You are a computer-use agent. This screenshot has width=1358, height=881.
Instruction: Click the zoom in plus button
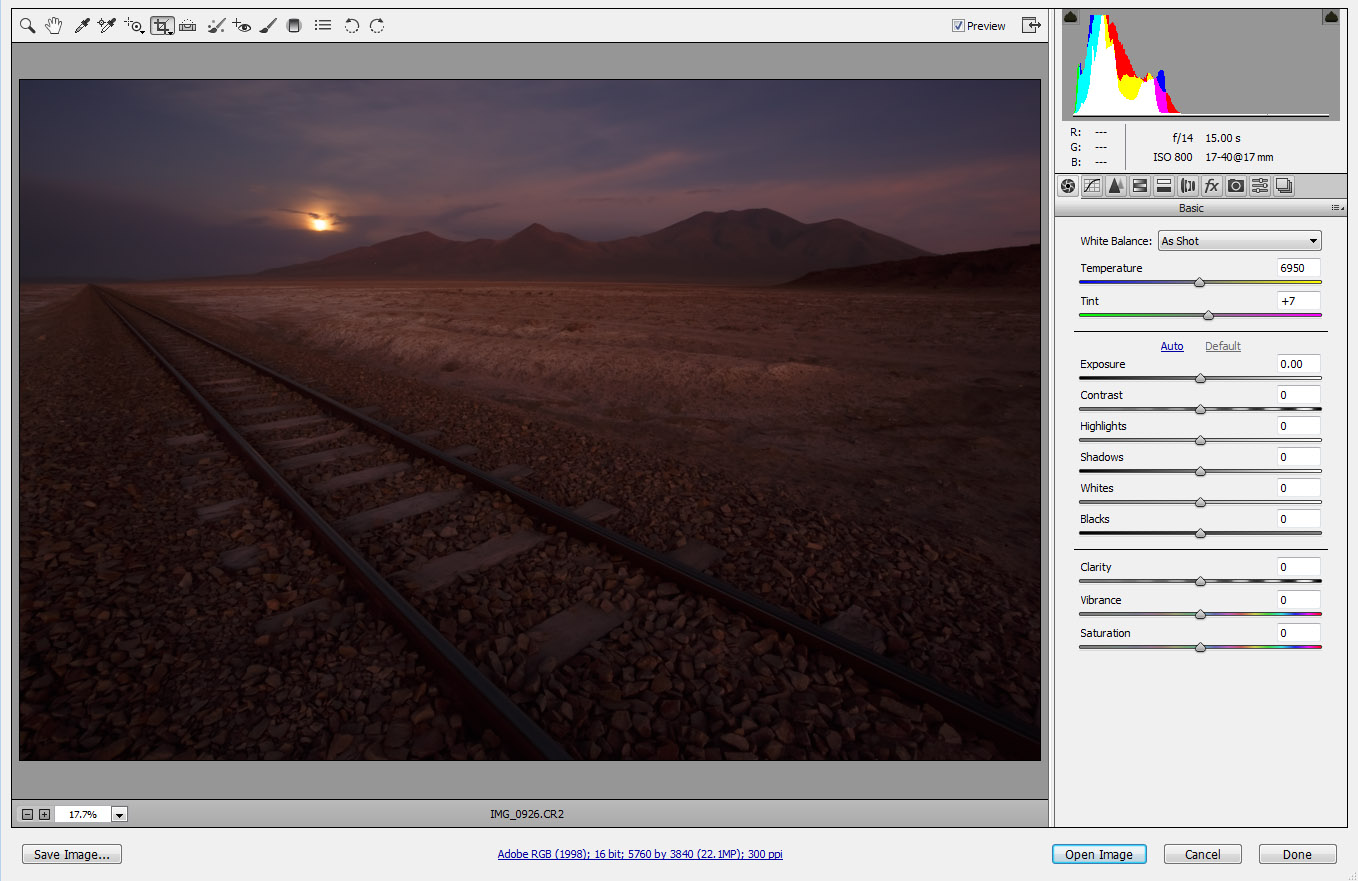(44, 815)
